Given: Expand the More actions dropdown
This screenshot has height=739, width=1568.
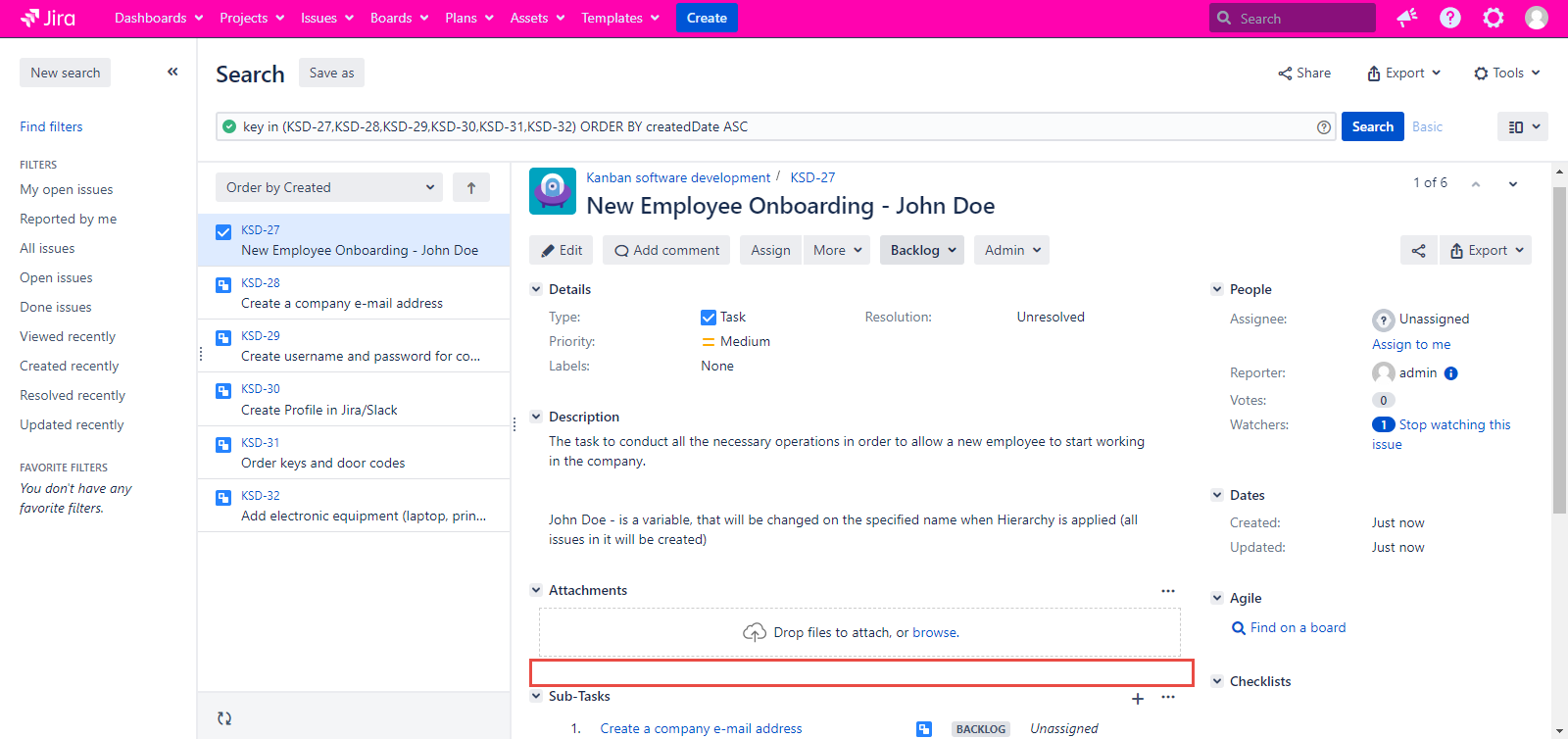Looking at the screenshot, I should [837, 250].
